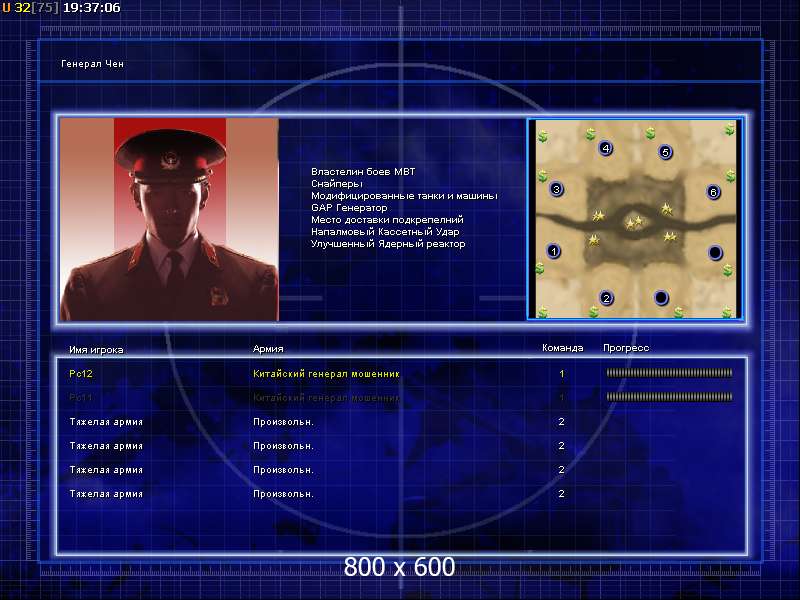Click Pc11's dimmed 'Китайский генерал мошенник' text
800x600 pixels.
(x=327, y=397)
